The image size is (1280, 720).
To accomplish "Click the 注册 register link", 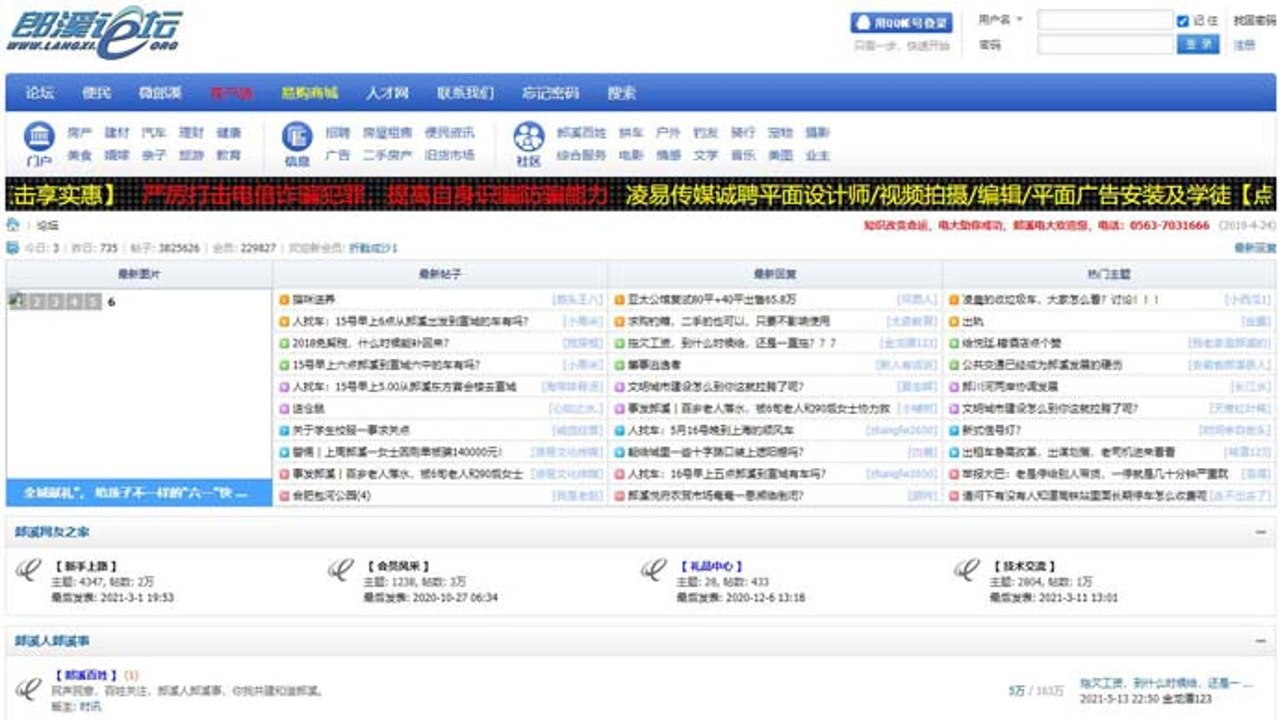I will 1244,45.
